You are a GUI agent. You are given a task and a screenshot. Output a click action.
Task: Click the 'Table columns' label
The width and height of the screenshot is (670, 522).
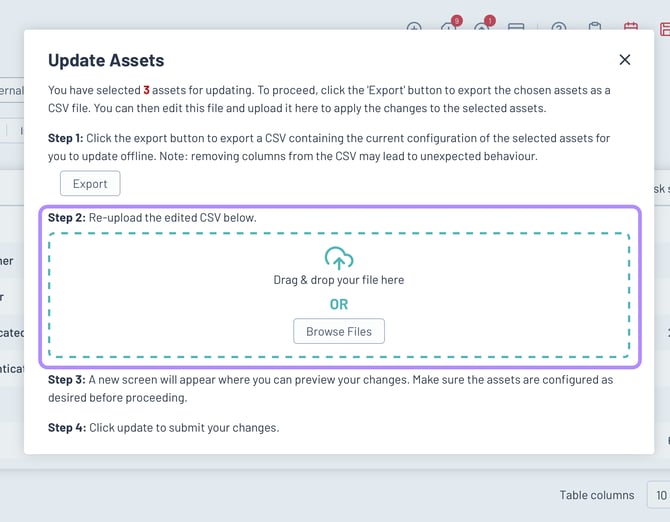(597, 495)
